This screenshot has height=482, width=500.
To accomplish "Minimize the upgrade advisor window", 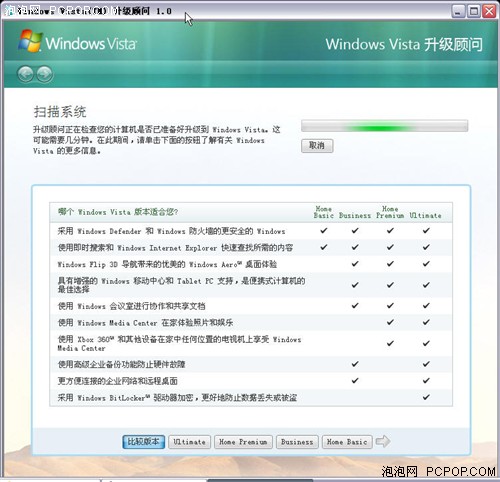I will tap(458, 11).
